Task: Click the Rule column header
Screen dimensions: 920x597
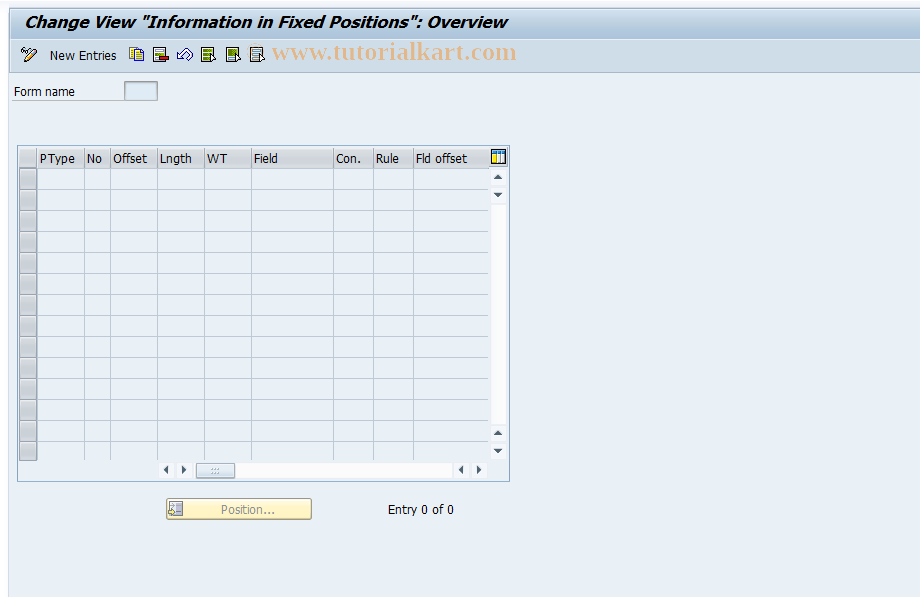Action: (393, 158)
